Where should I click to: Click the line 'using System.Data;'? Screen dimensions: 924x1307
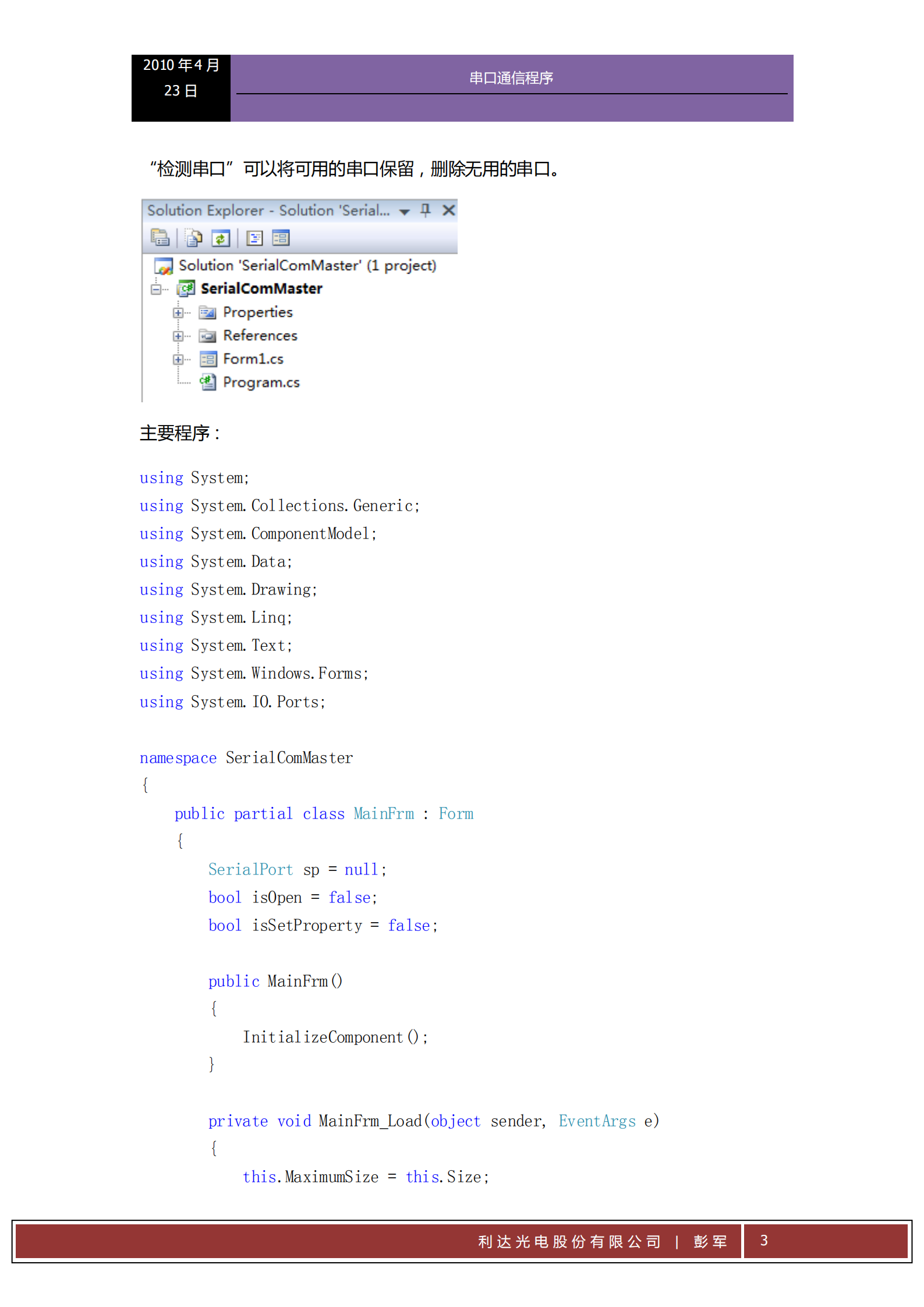(216, 562)
